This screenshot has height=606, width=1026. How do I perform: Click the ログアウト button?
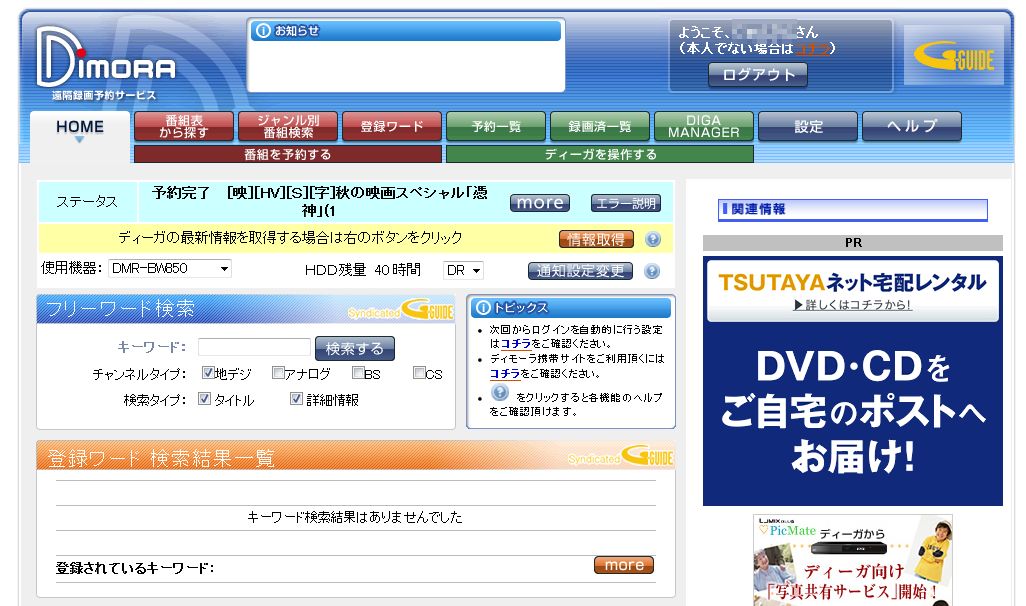758,75
